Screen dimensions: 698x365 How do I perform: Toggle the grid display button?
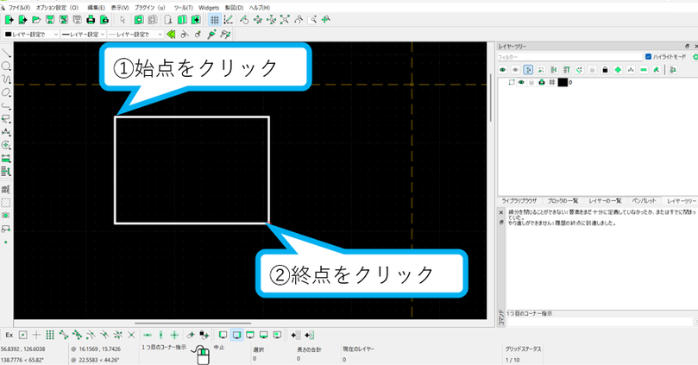point(215,20)
